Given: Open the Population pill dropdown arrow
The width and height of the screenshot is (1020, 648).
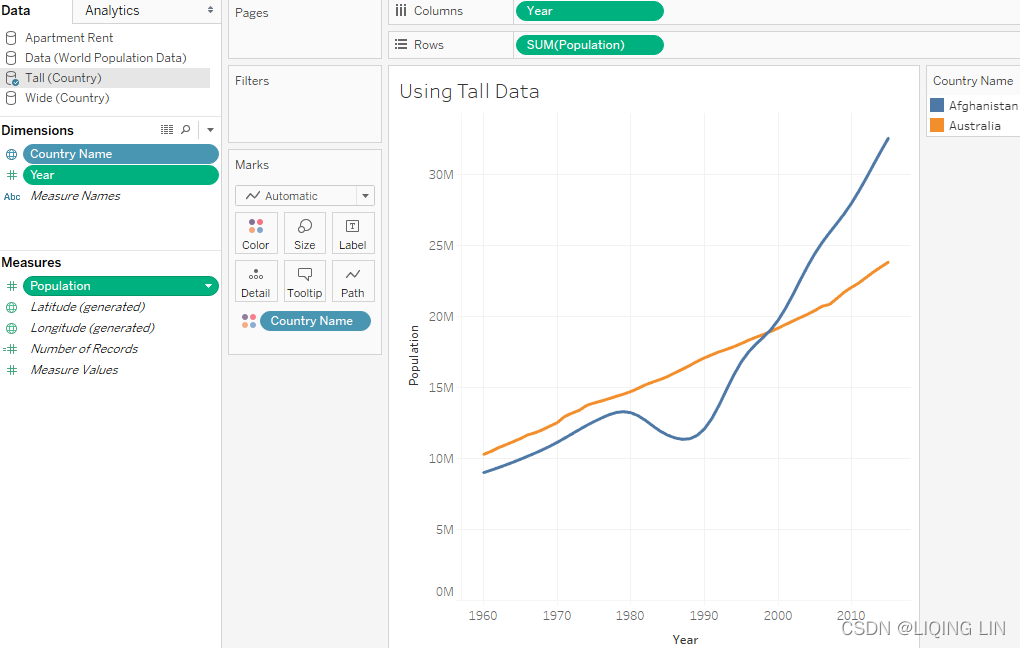Looking at the screenshot, I should click(208, 286).
